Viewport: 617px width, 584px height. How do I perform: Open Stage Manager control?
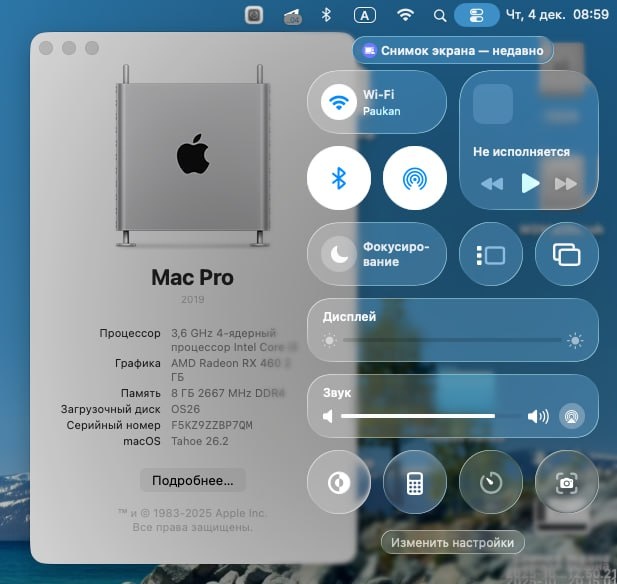491,254
